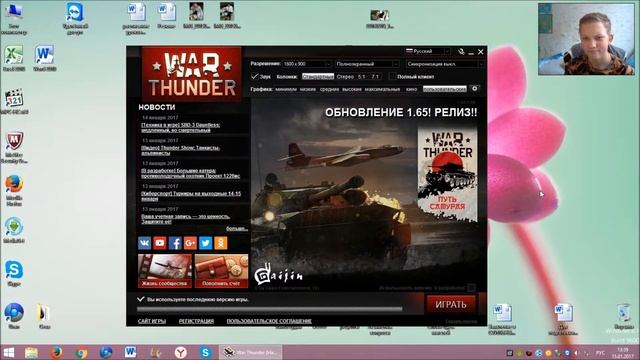Launch Firefox from the taskbar

(x=56, y=352)
